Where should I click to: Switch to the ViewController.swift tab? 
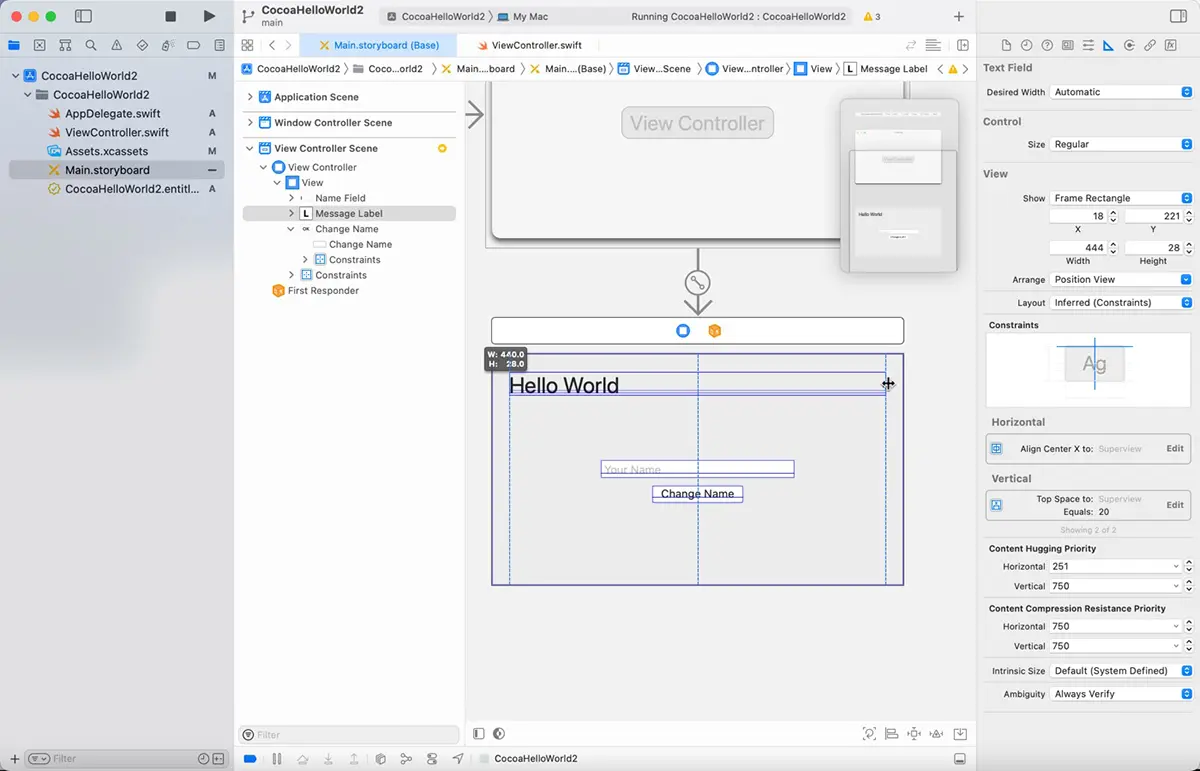[x=530, y=45]
